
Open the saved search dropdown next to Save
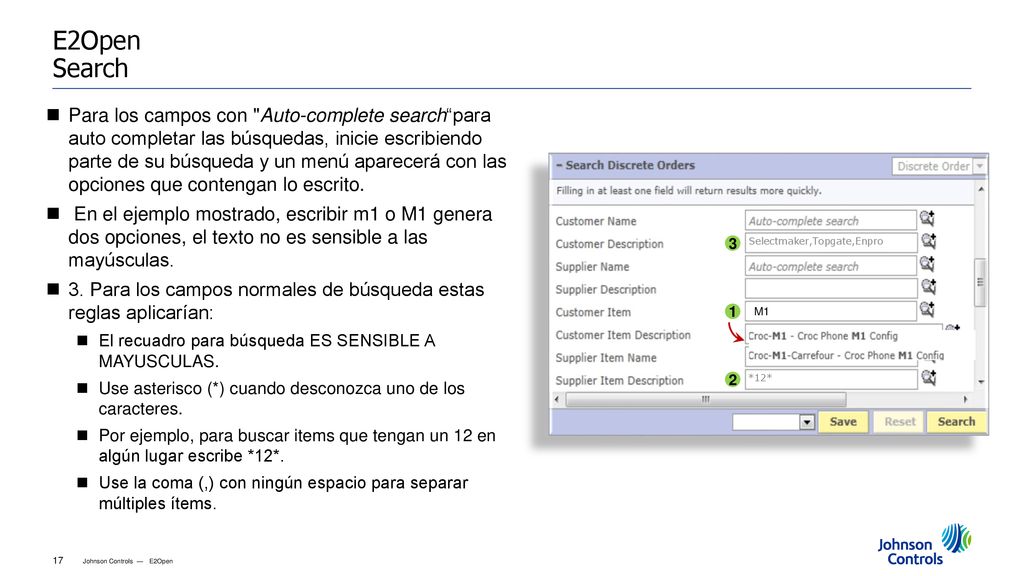click(807, 423)
